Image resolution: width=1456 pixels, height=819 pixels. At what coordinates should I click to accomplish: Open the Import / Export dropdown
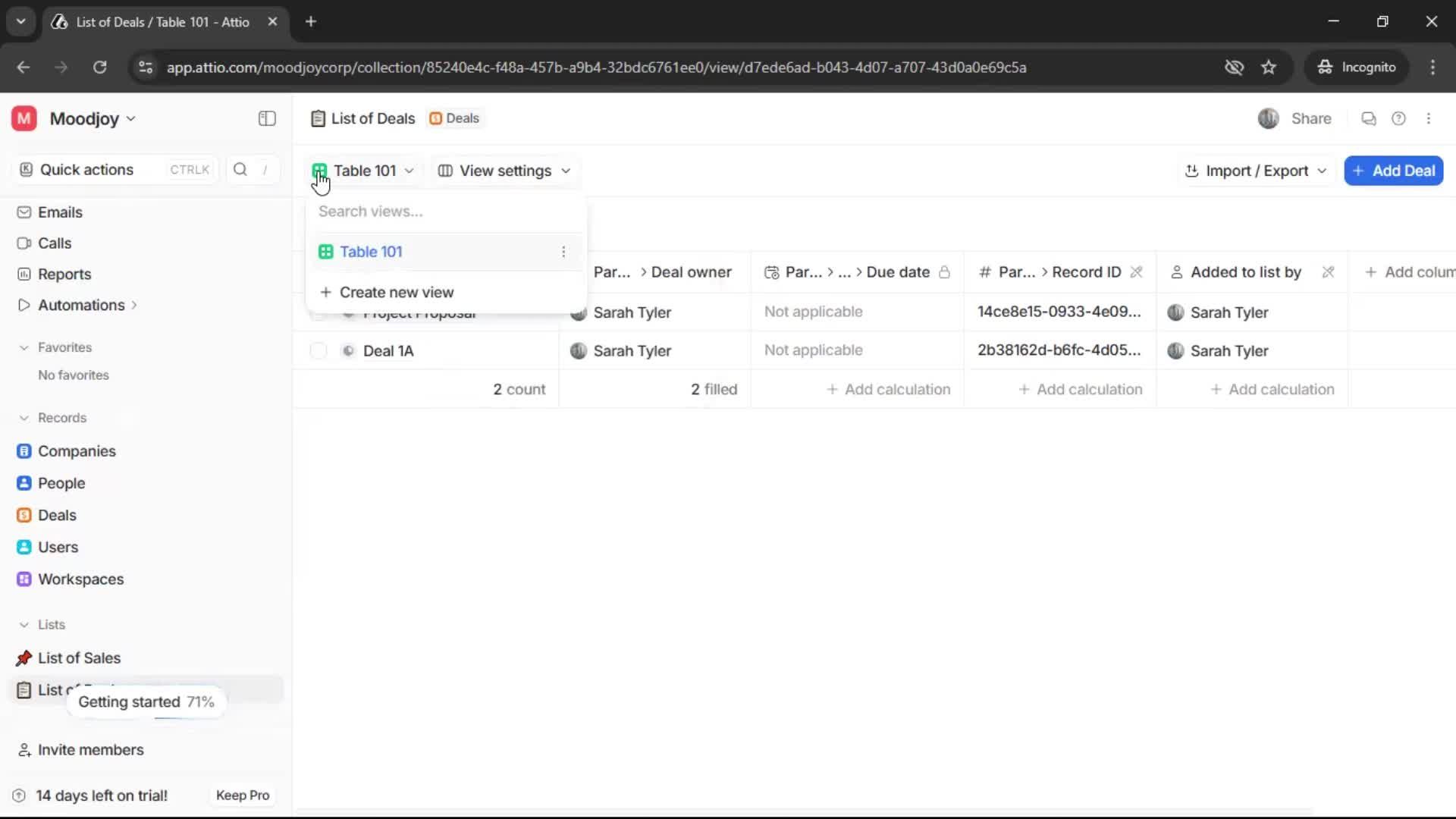pos(1255,171)
